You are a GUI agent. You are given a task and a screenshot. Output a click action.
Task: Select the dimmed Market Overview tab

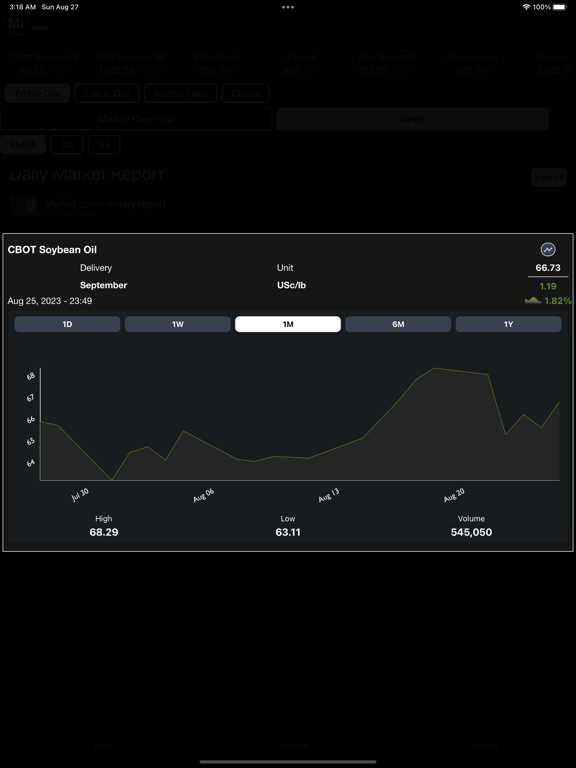[136, 119]
